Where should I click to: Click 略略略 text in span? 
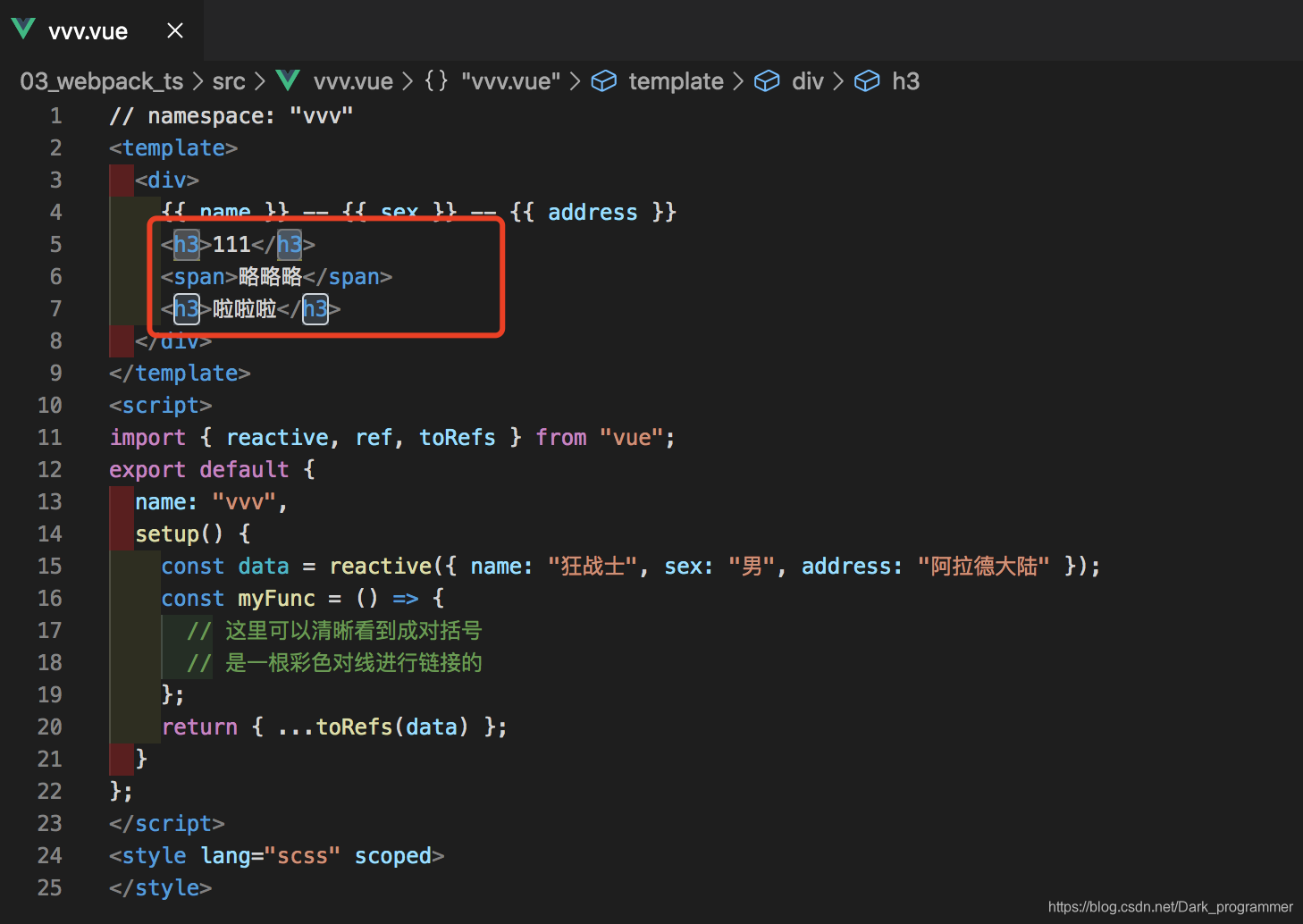(270, 277)
